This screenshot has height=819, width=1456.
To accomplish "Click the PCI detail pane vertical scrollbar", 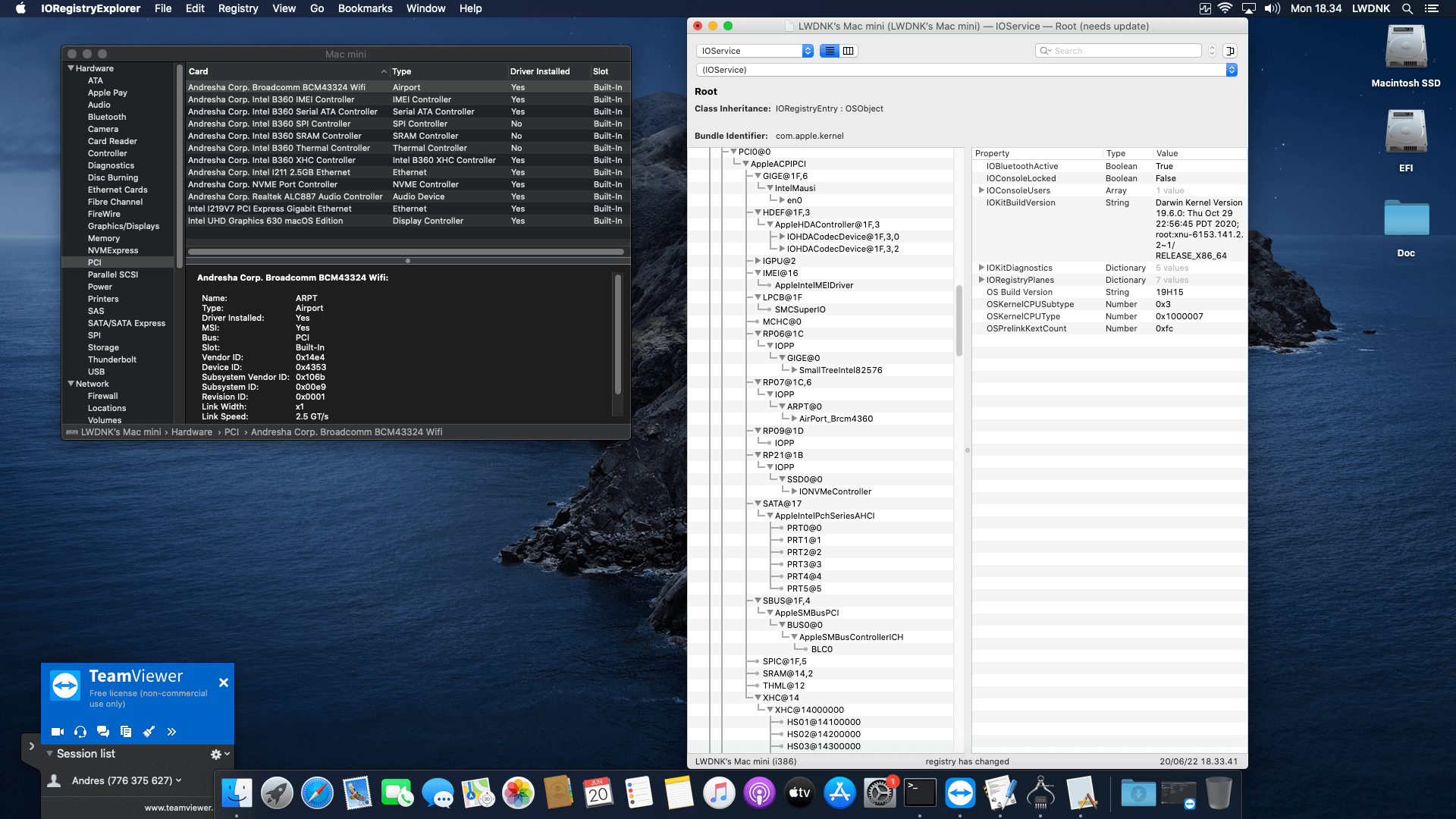I will click(x=618, y=334).
